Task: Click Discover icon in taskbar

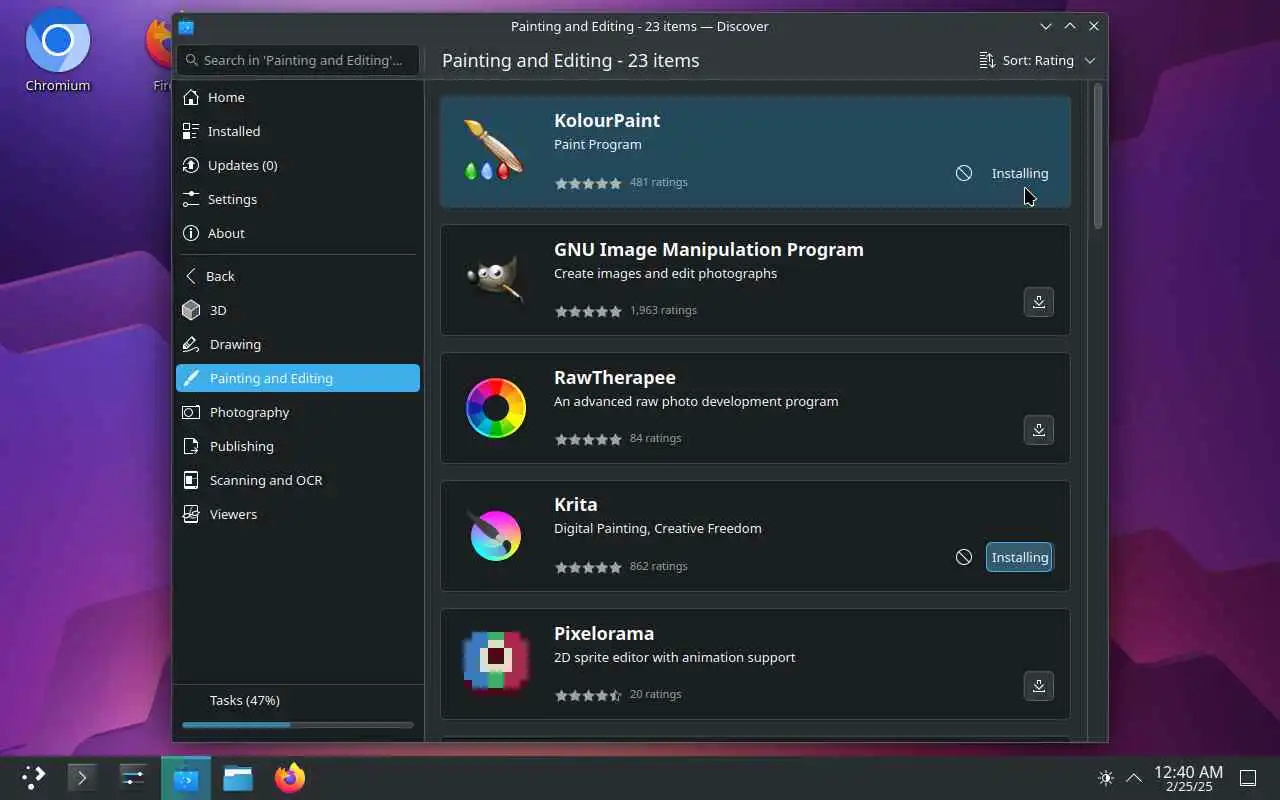Action: [186, 778]
